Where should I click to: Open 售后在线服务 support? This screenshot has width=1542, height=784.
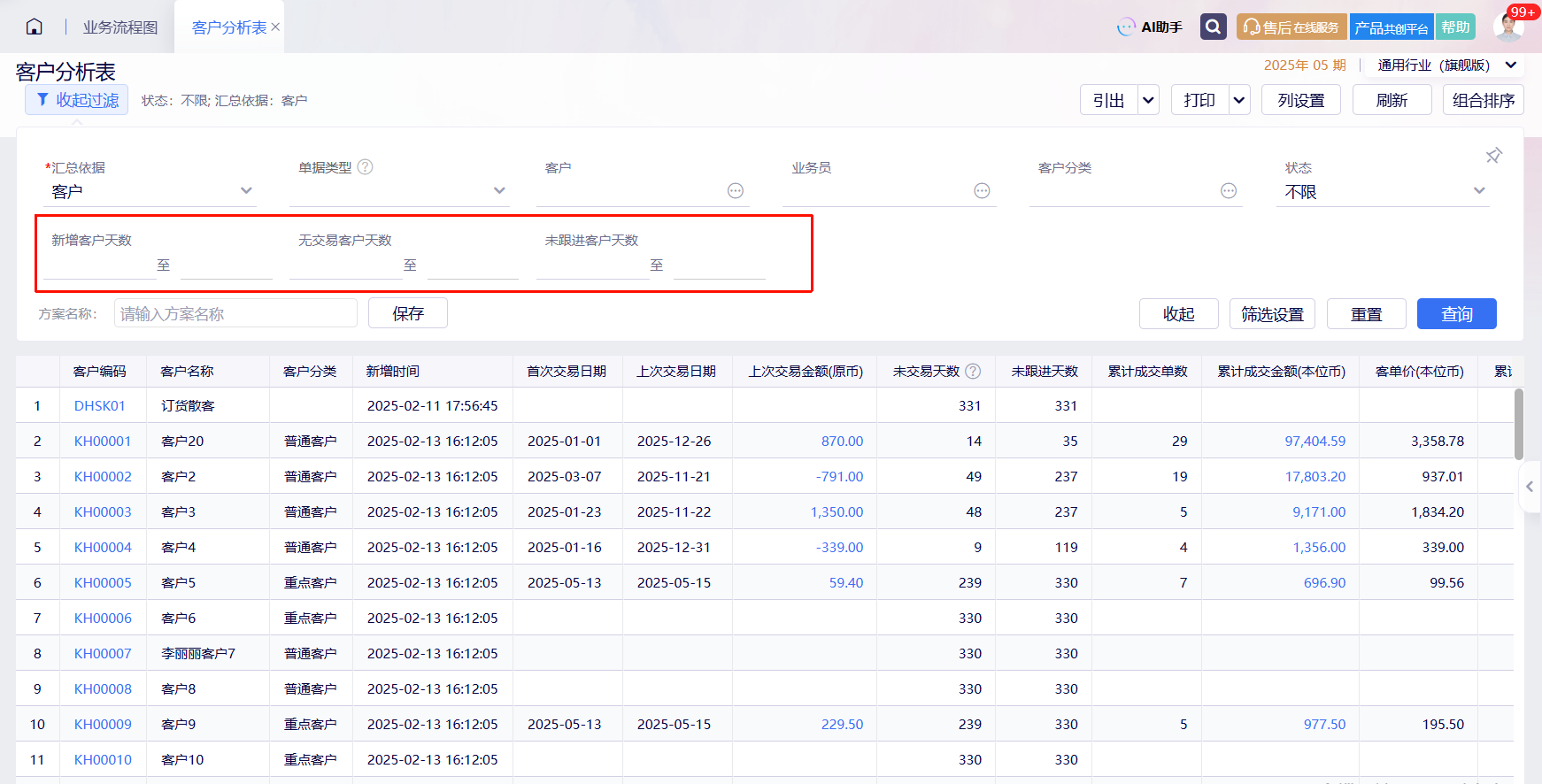click(1291, 27)
